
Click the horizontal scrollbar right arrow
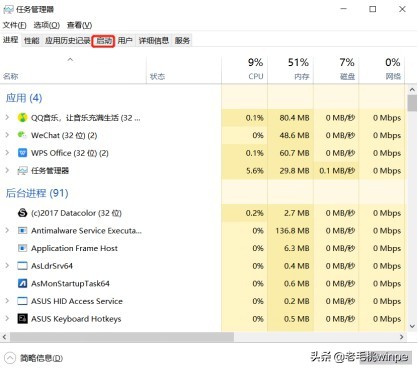pyautogui.click(x=402, y=337)
